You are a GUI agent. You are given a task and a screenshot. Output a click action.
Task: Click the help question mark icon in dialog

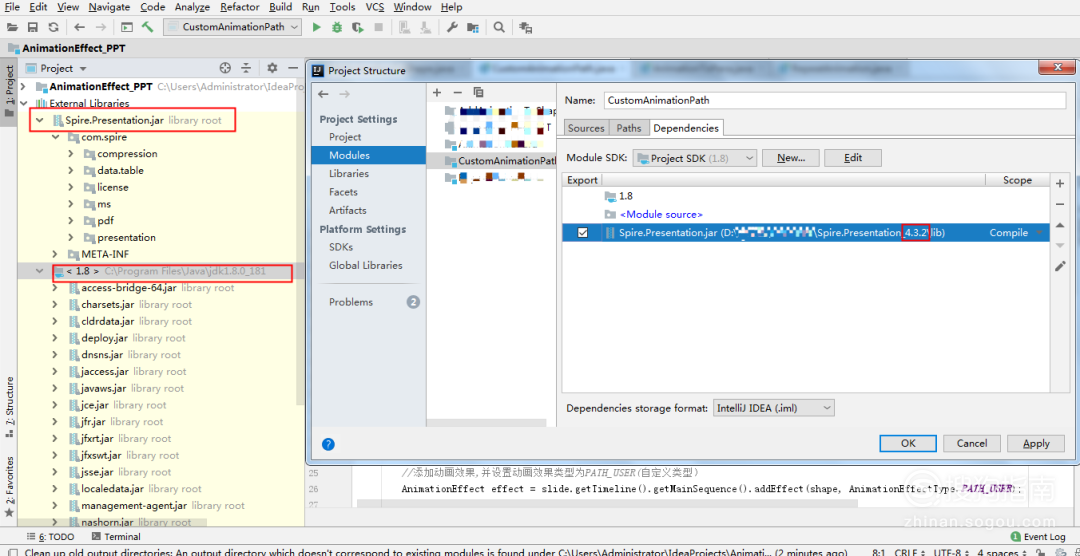(329, 444)
